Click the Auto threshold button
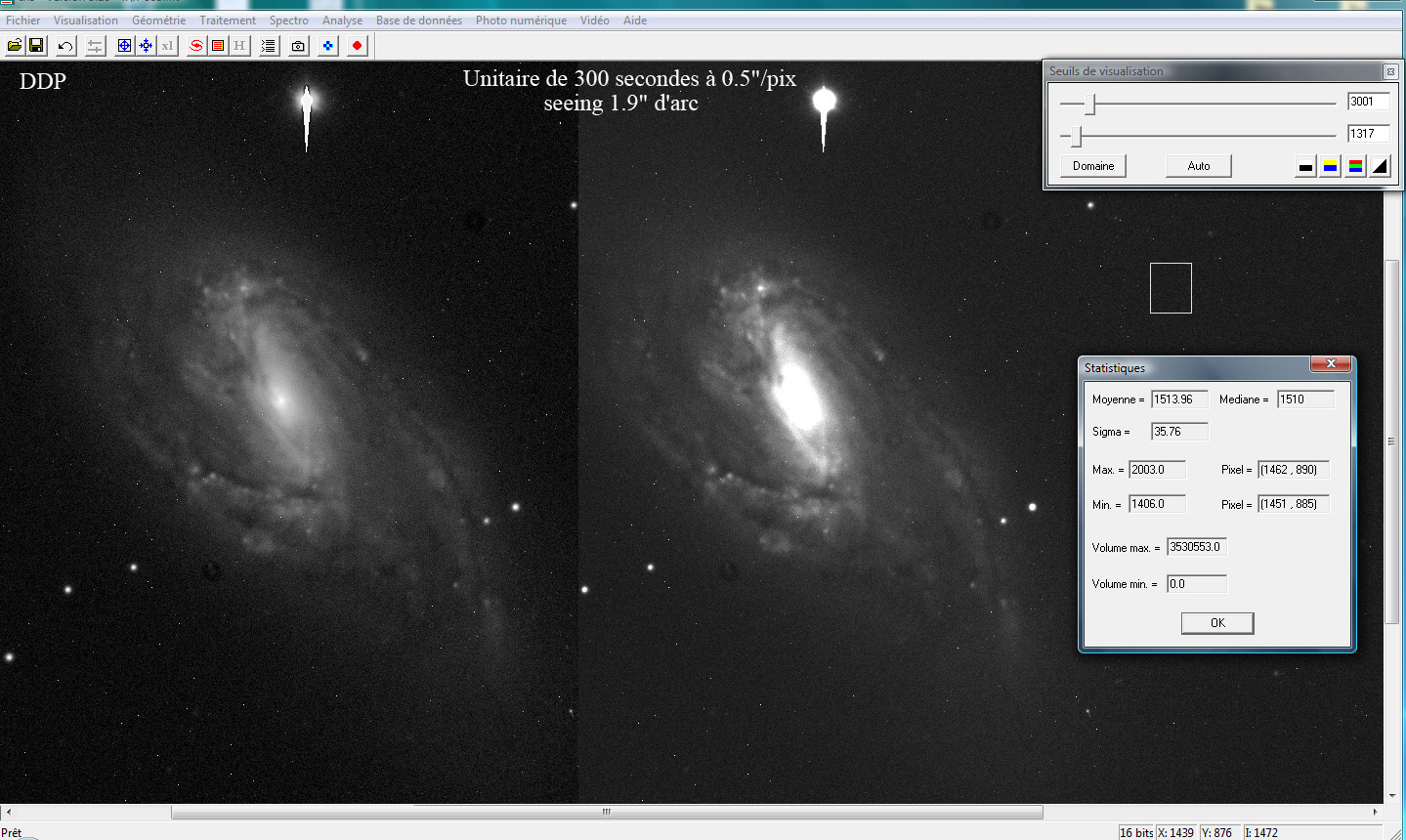Viewport: 1406px width, 840px height. point(1199,166)
